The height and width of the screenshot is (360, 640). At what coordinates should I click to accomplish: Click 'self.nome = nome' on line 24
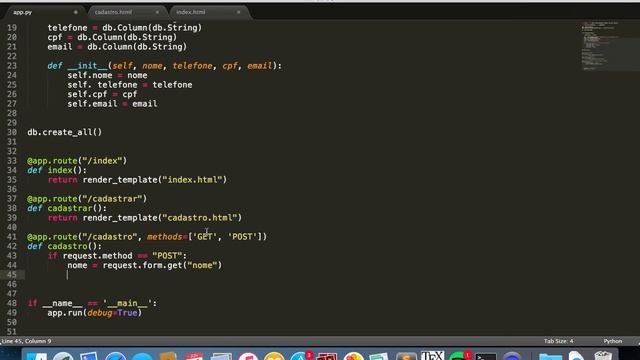tap(107, 75)
